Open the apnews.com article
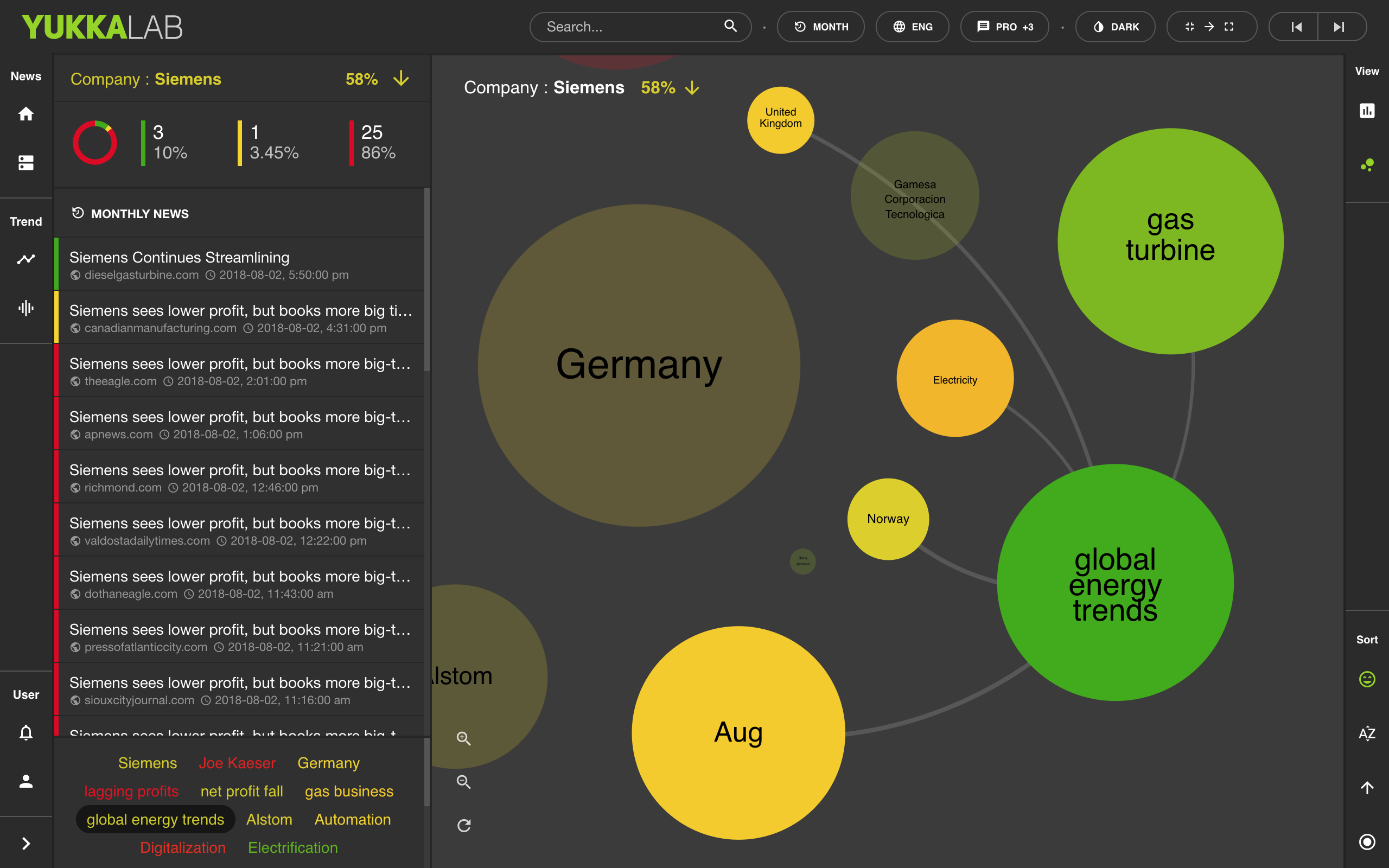 239,424
